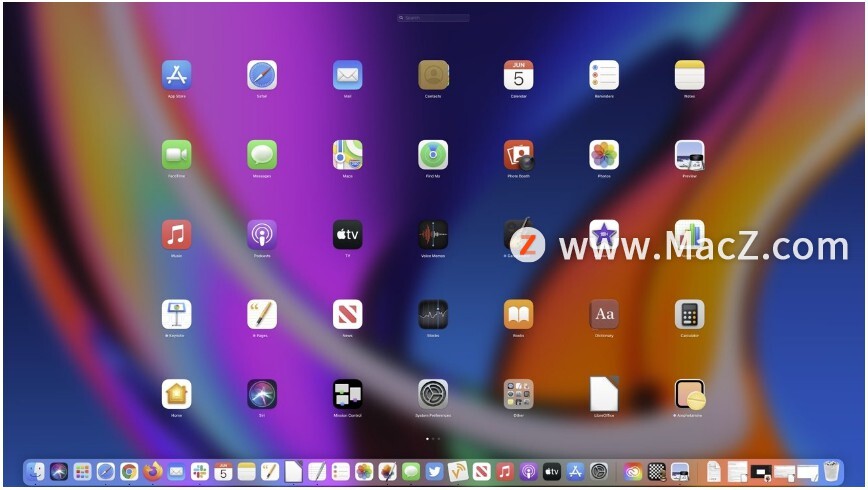868x490 pixels.
Task: Open Google Chrome from the Dock
Action: click(x=129, y=472)
